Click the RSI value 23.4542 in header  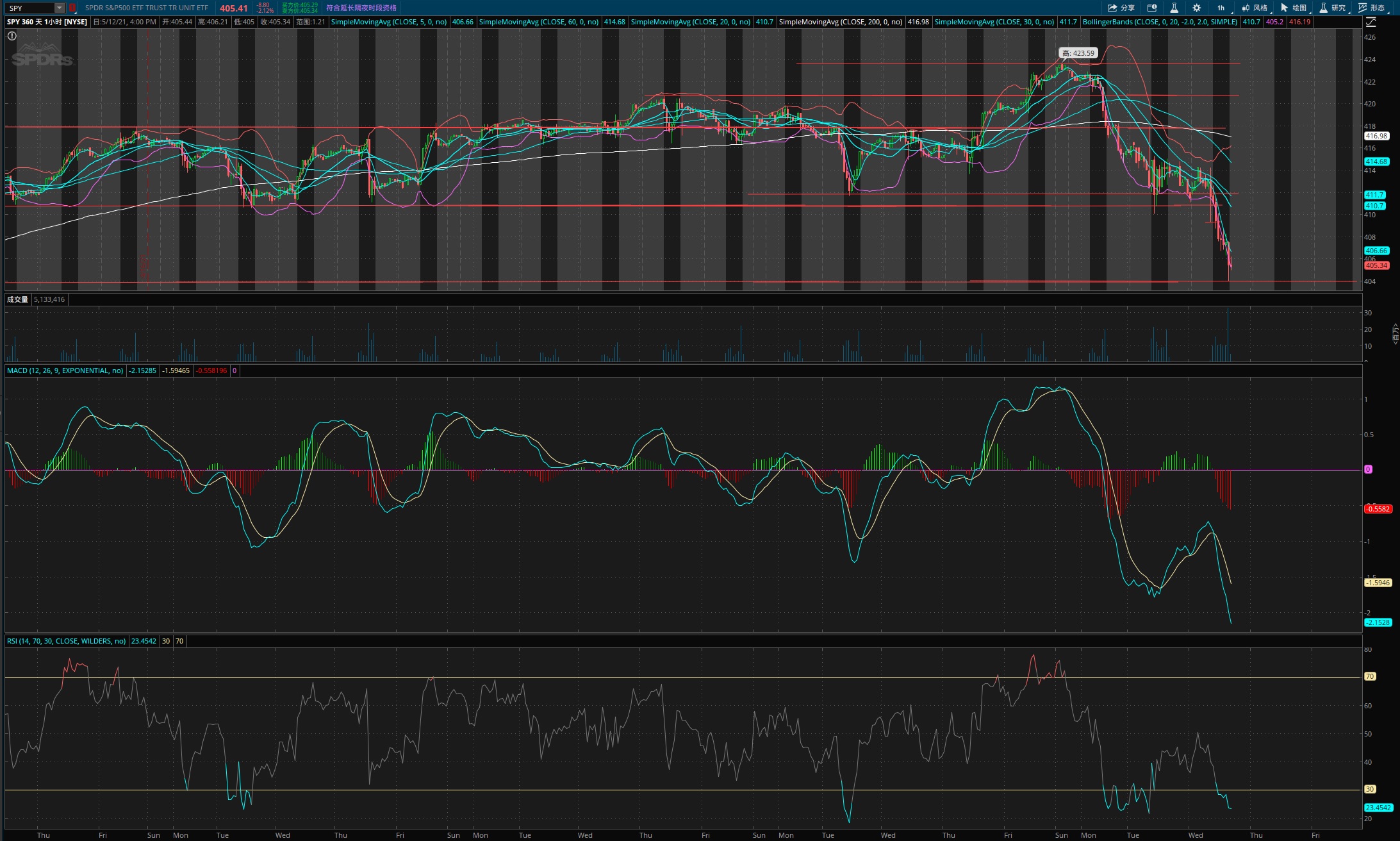(143, 641)
